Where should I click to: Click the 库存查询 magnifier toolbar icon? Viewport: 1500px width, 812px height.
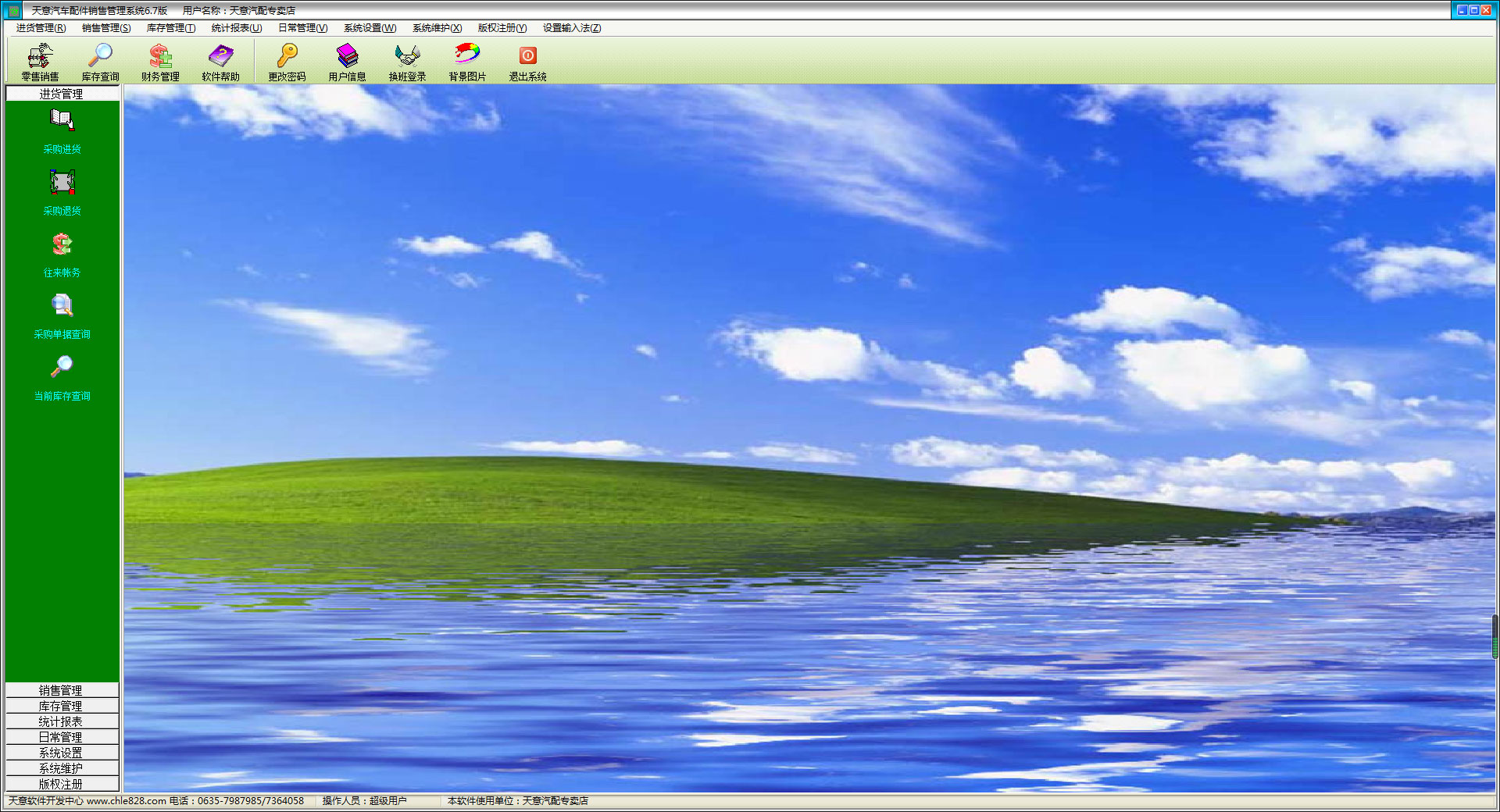click(100, 62)
